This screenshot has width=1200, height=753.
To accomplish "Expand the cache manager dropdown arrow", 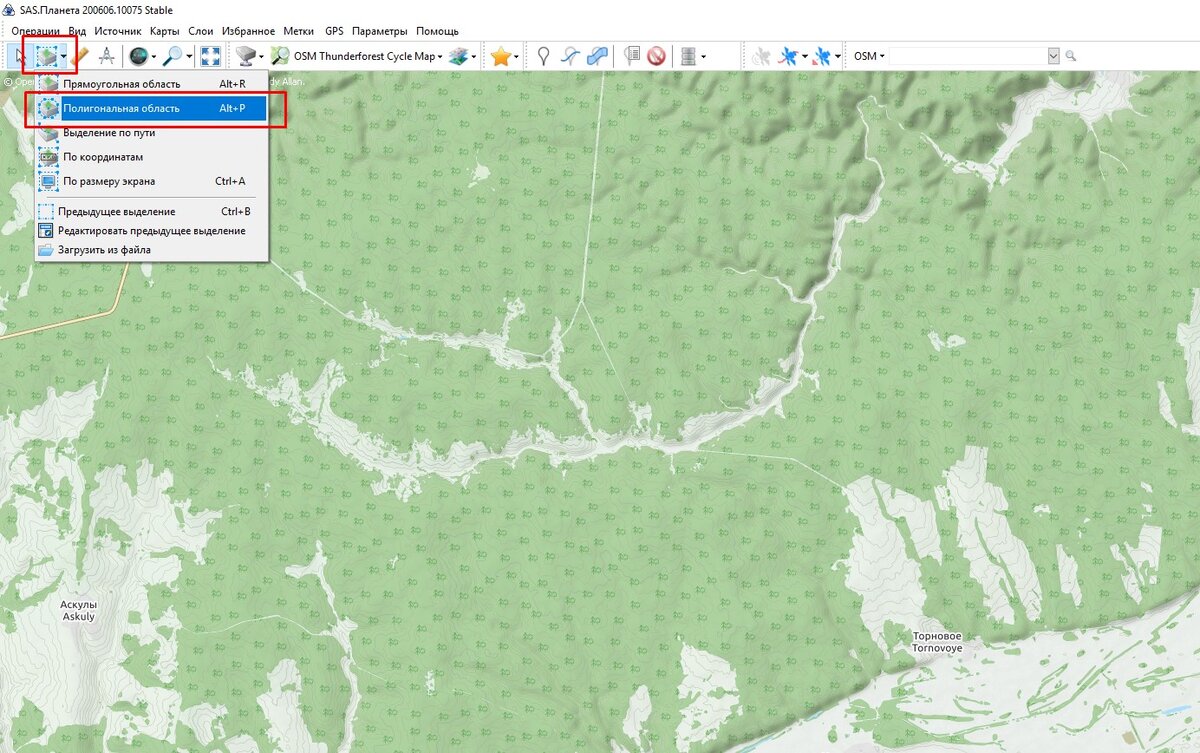I will (x=704, y=56).
